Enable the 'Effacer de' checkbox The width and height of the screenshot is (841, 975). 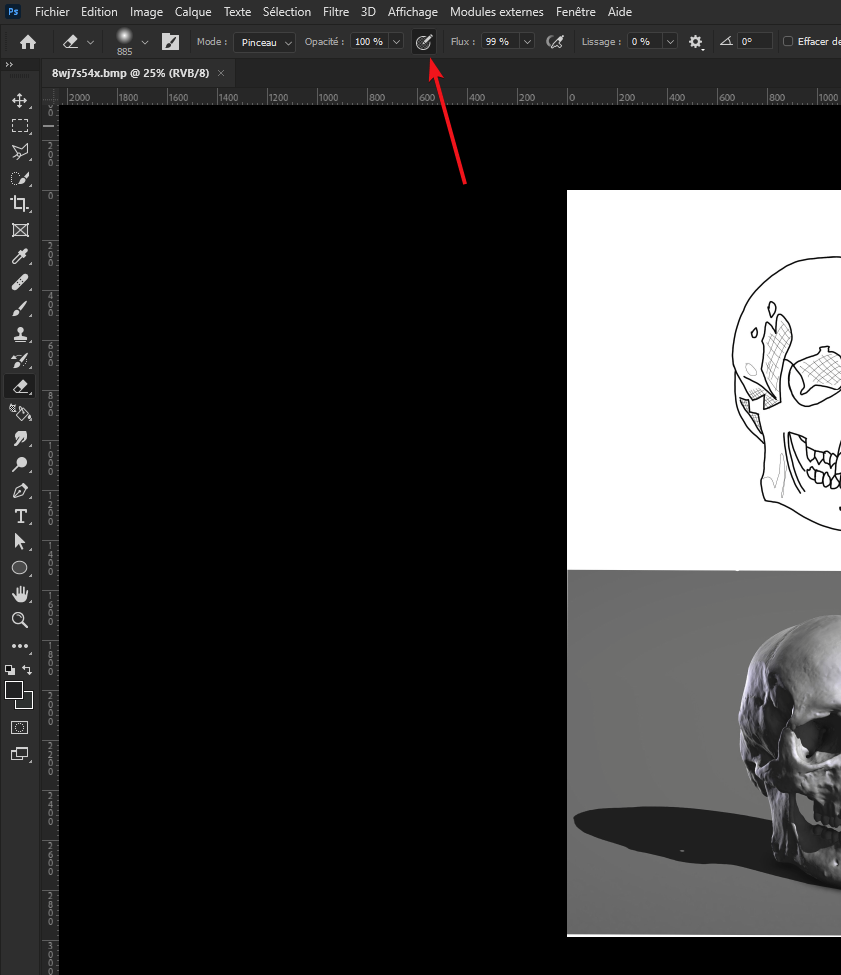[x=788, y=42]
